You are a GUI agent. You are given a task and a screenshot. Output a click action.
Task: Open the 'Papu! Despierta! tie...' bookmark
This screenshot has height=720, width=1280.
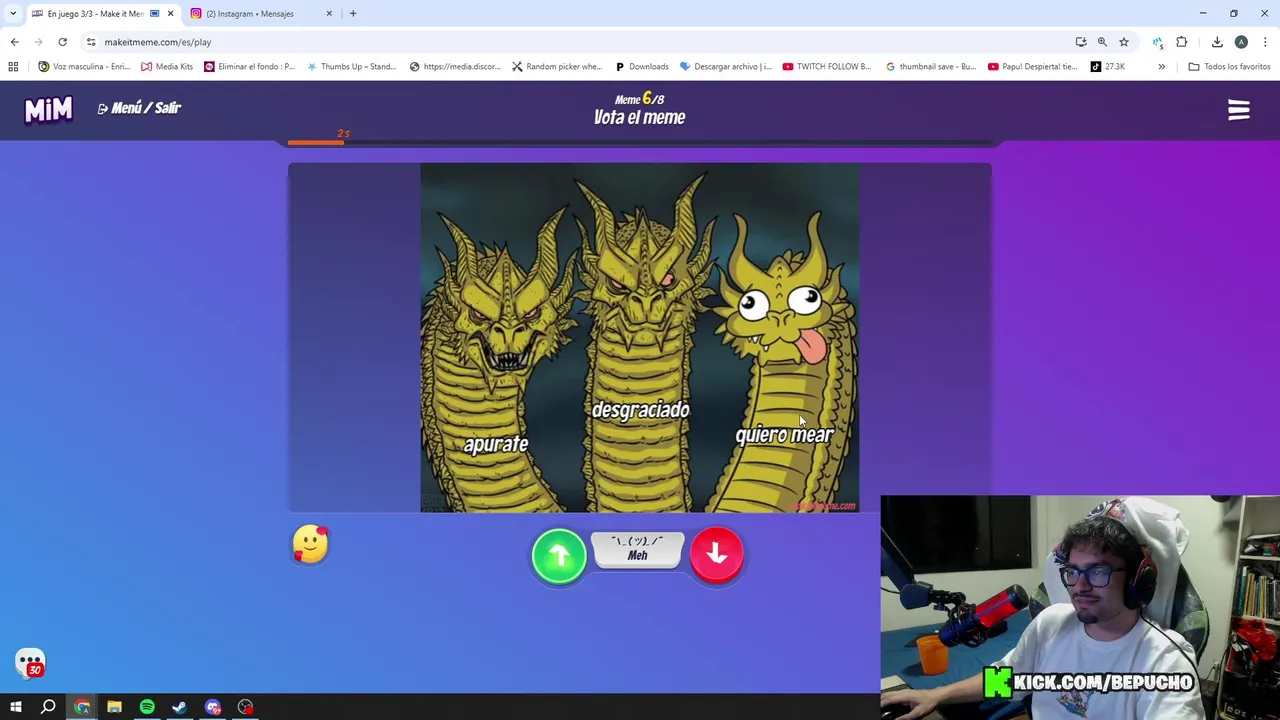1033,67
